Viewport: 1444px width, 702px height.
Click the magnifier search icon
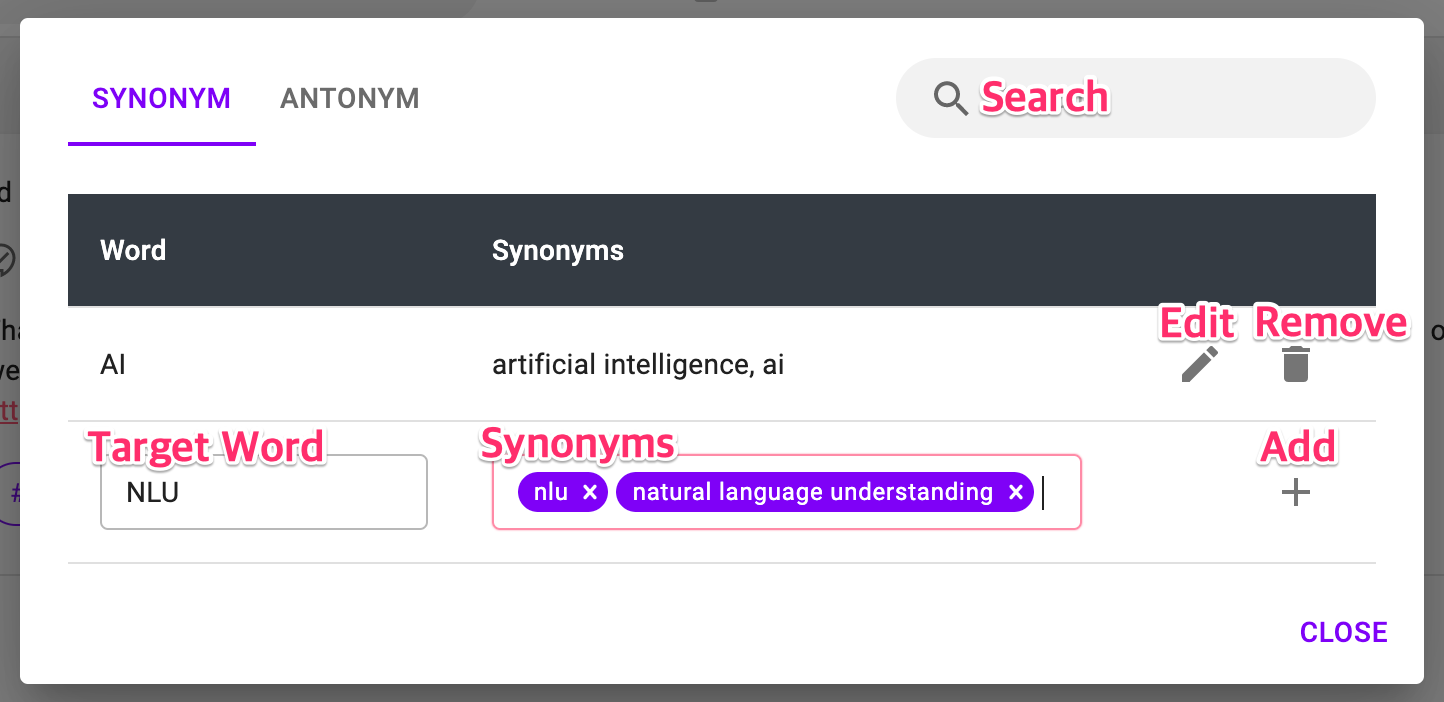pyautogui.click(x=950, y=98)
